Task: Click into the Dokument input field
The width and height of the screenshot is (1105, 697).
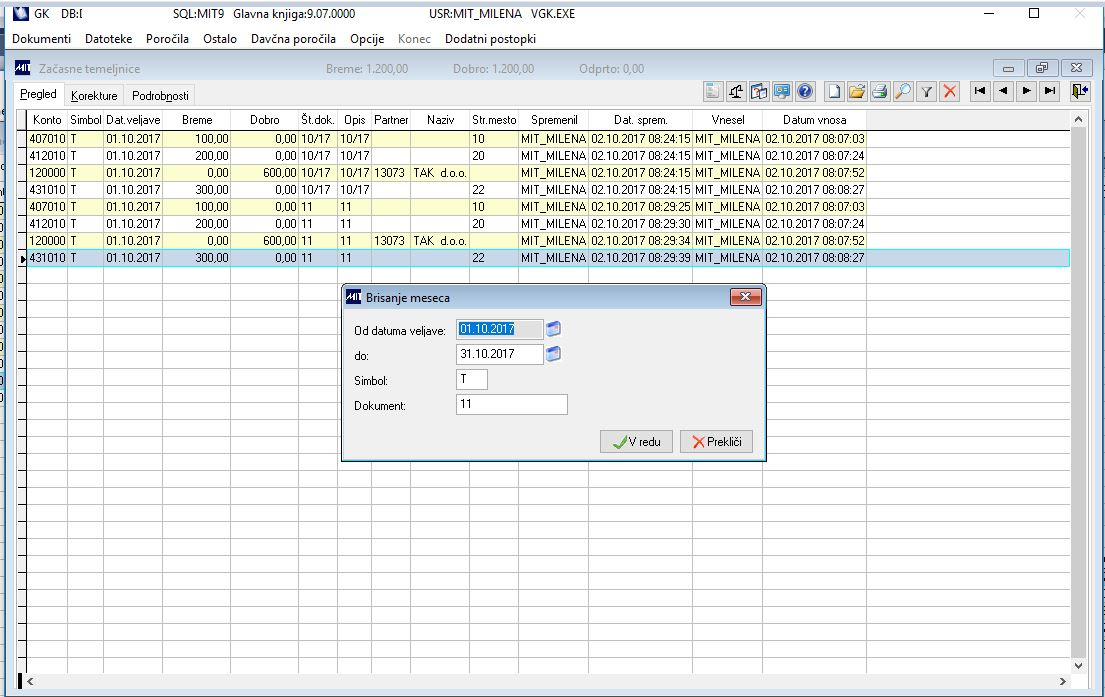Action: point(511,404)
